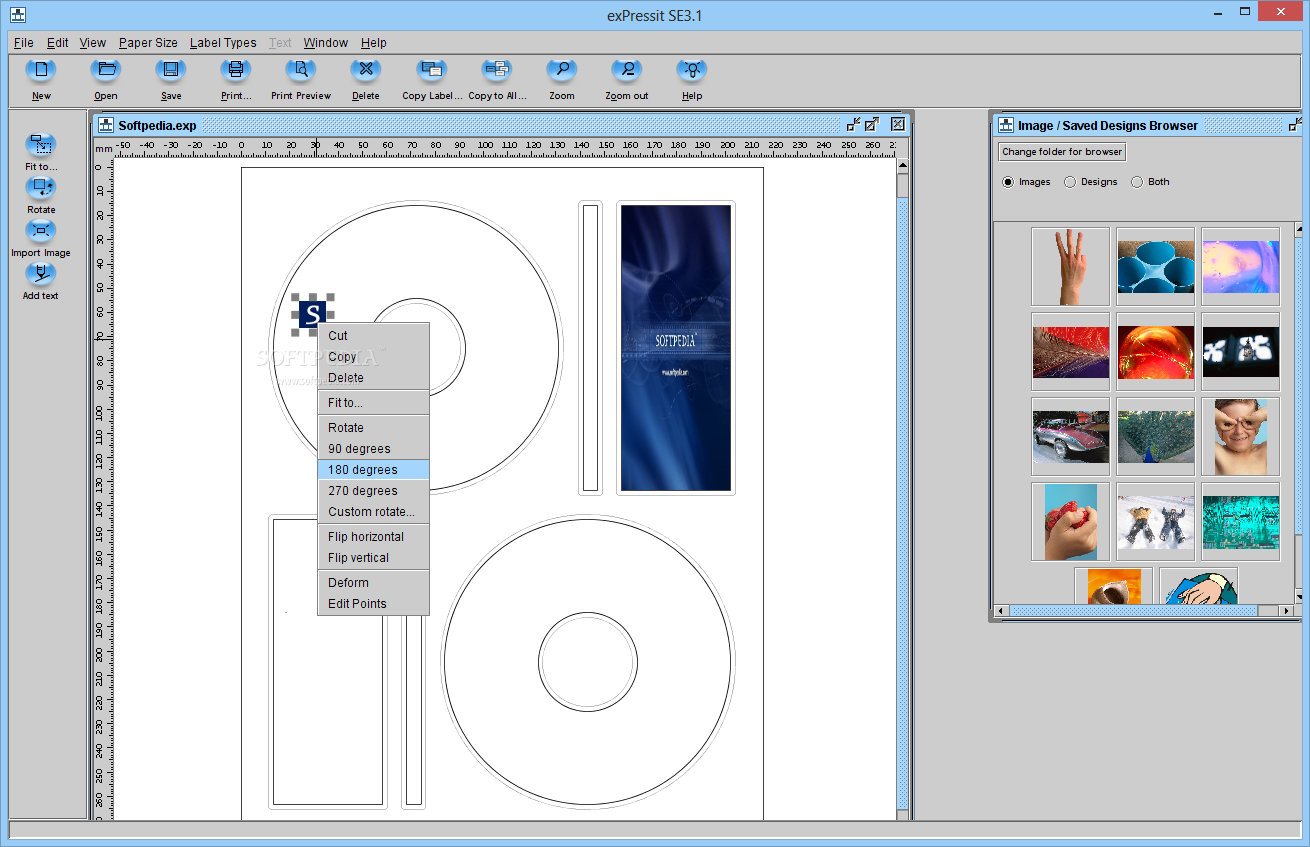
Task: Select the blue pipes thumbnail
Action: coord(1156,266)
